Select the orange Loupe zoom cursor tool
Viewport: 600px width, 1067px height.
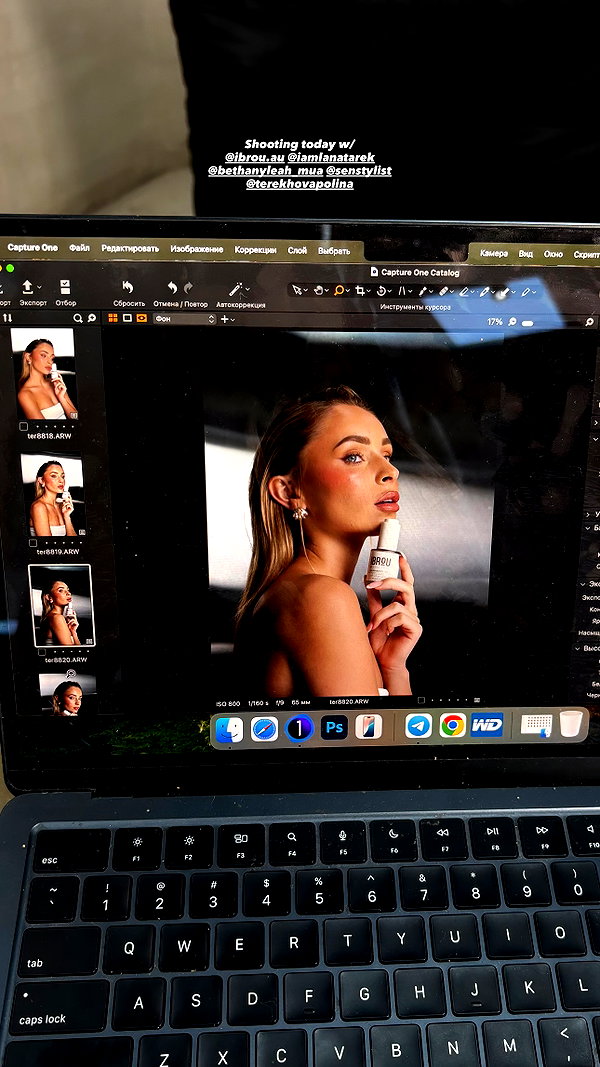[338, 291]
